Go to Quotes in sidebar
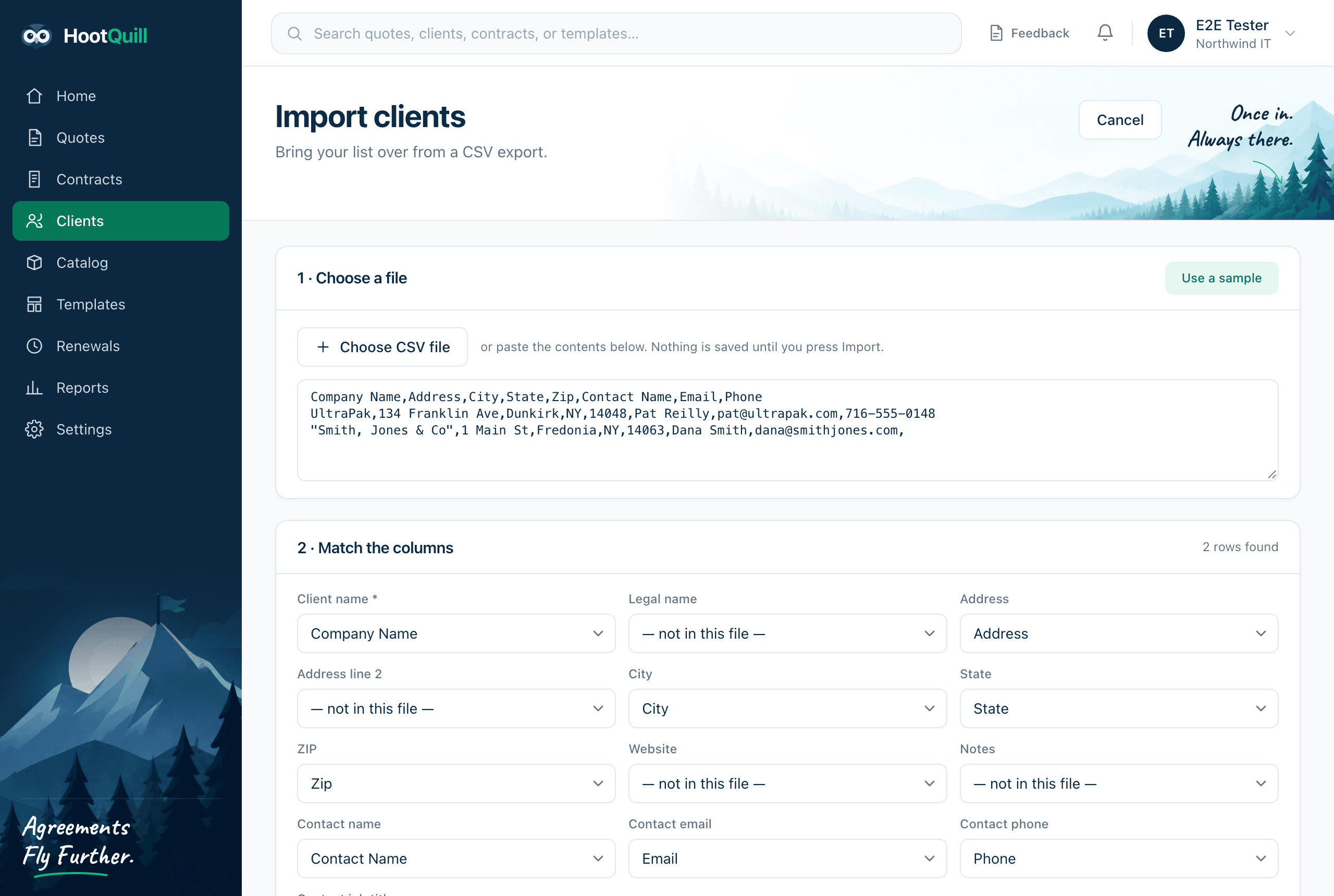Image resolution: width=1334 pixels, height=896 pixels. 120,138
